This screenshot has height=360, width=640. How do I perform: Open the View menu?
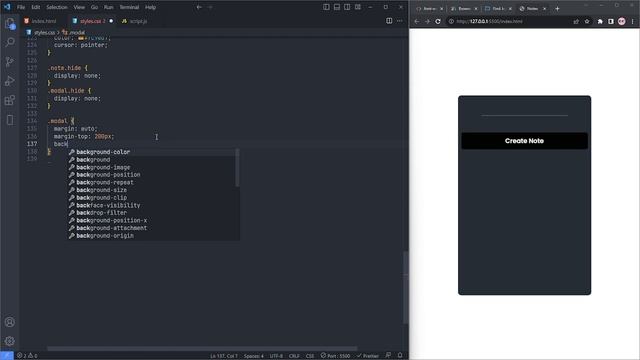79,7
